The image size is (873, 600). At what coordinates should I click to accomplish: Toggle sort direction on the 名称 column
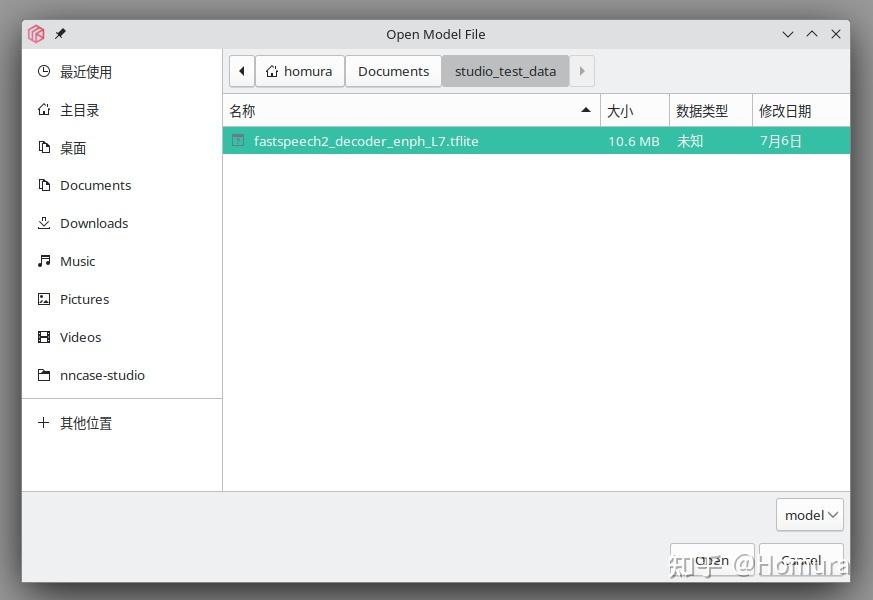(x=584, y=110)
